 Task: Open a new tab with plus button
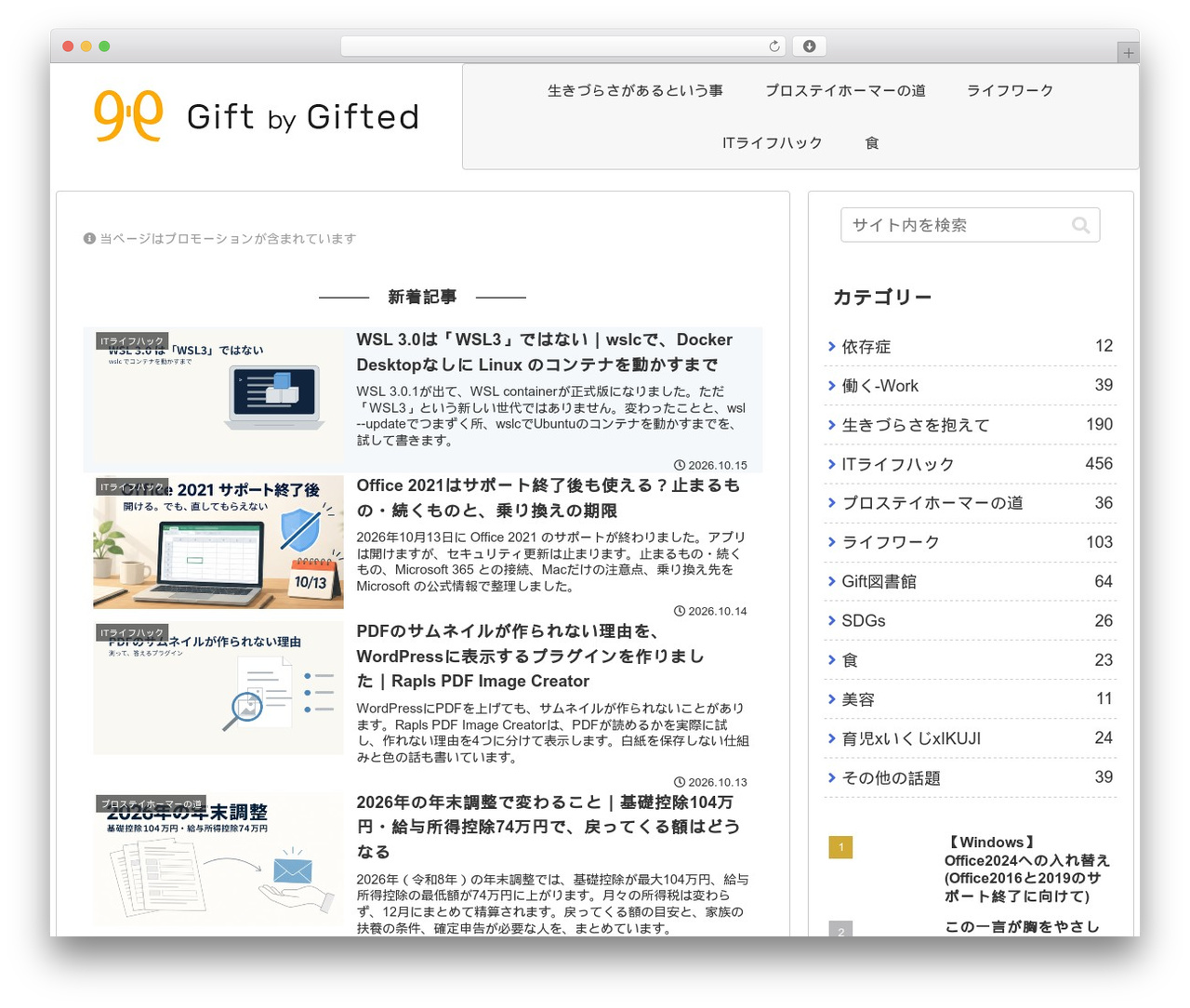click(x=1128, y=53)
